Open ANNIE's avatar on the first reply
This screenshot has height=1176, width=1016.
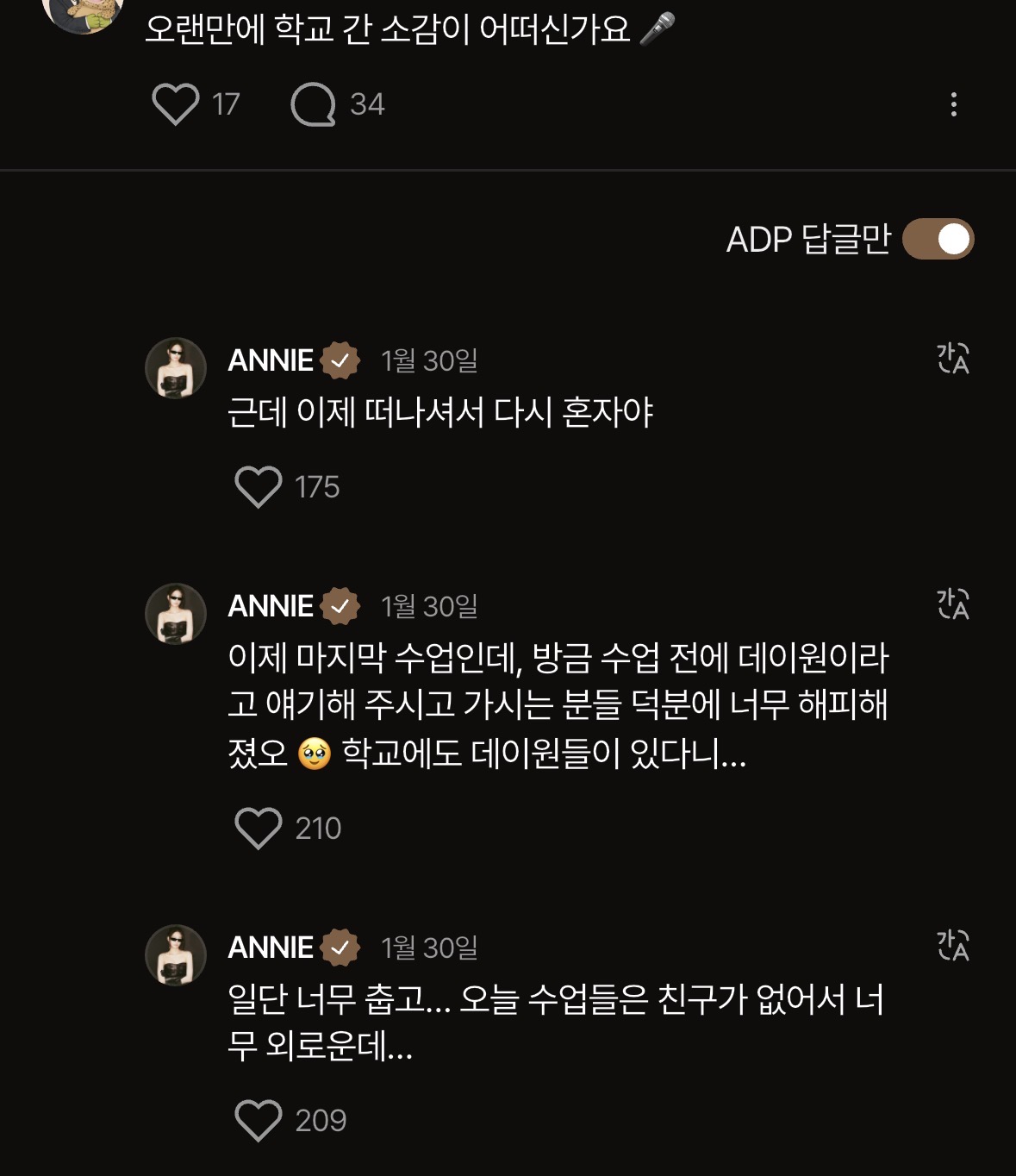[x=176, y=368]
